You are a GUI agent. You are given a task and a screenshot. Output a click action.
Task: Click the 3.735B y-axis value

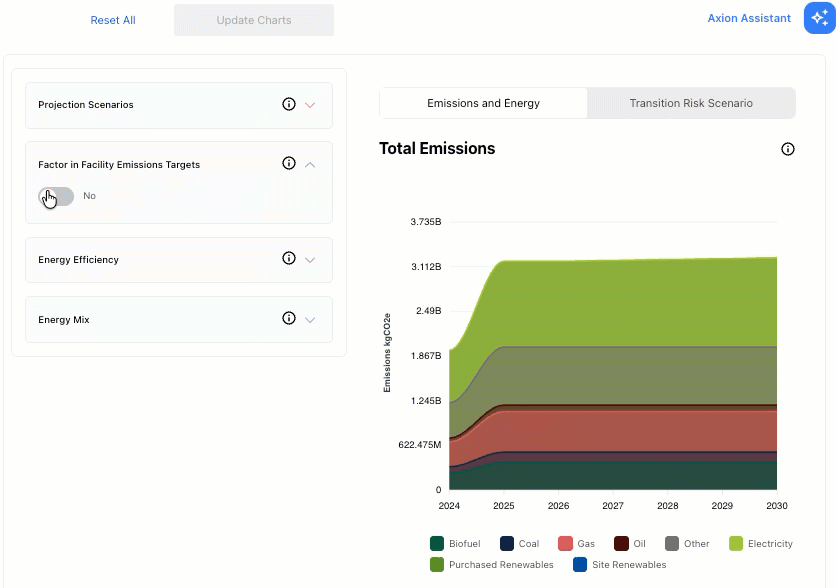coord(426,222)
